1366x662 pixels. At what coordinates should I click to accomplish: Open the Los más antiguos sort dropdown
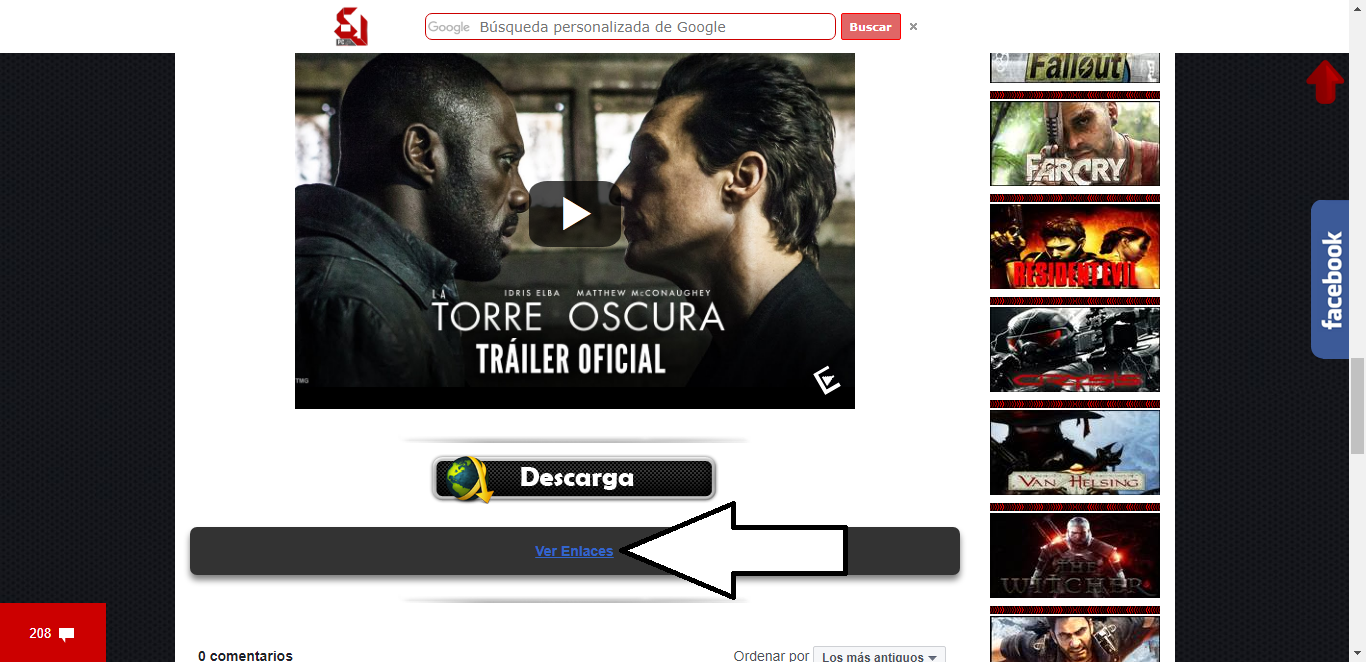click(x=879, y=657)
